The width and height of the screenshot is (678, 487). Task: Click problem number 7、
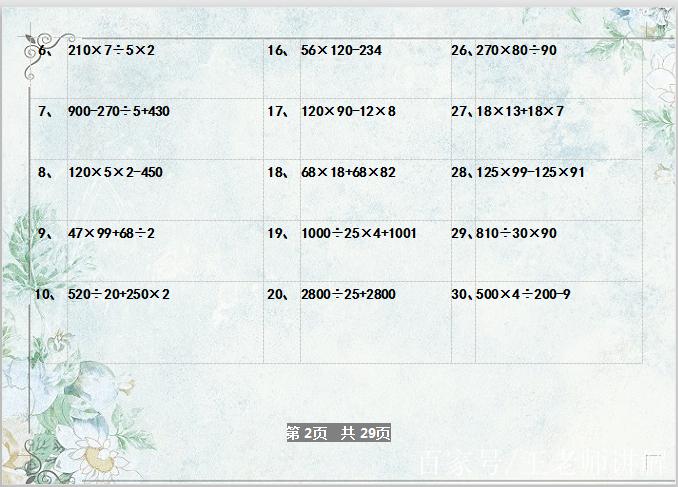coord(46,112)
